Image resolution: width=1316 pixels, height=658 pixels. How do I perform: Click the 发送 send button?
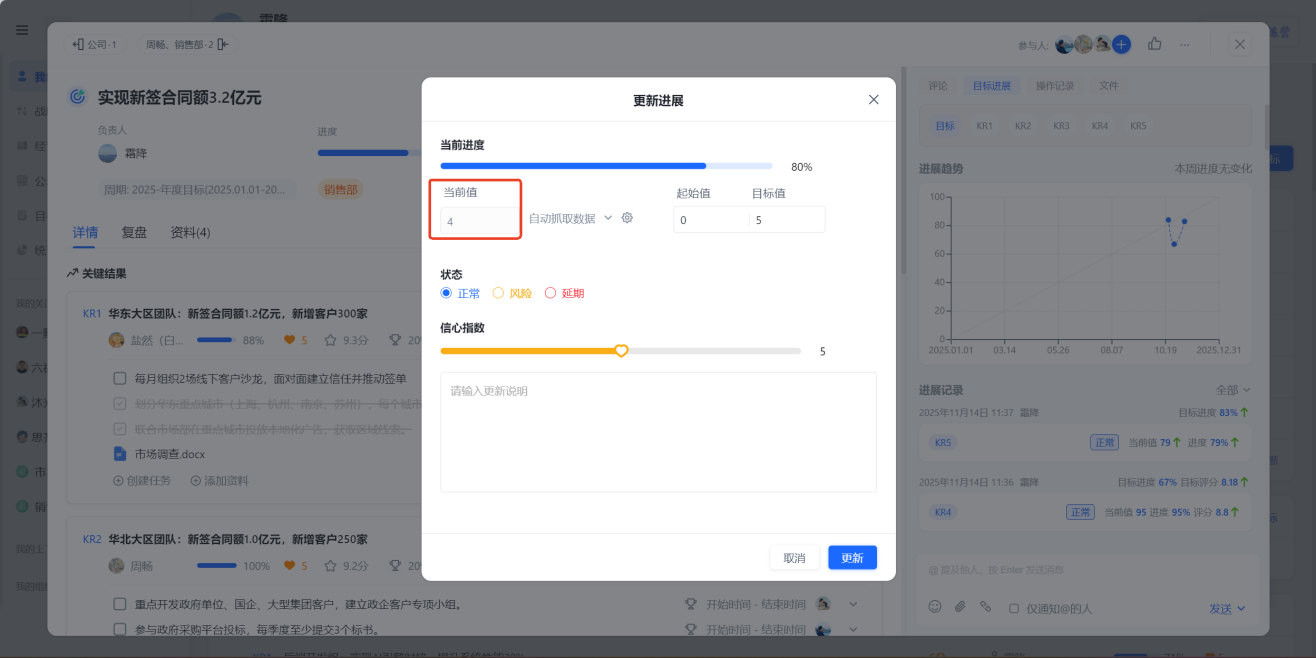click(x=1220, y=608)
